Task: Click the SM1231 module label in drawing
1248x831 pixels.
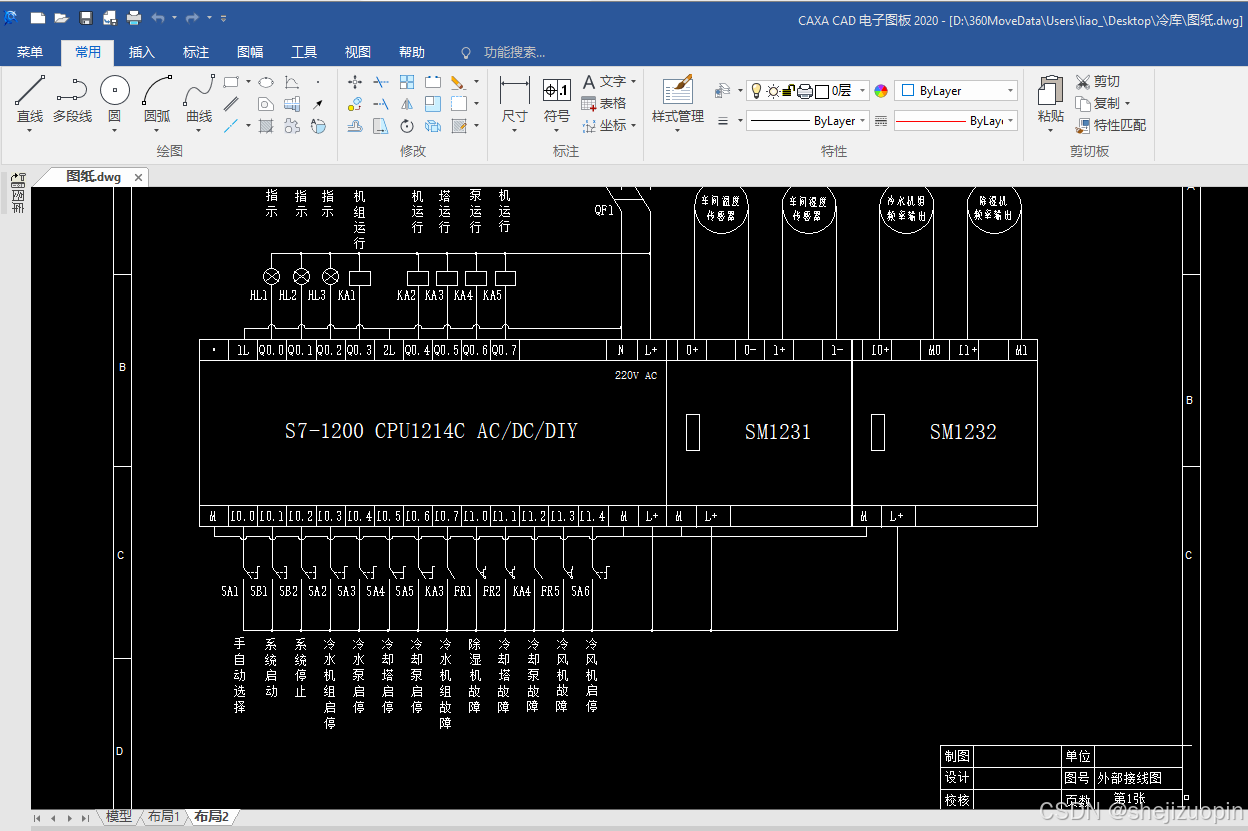Action: (777, 432)
